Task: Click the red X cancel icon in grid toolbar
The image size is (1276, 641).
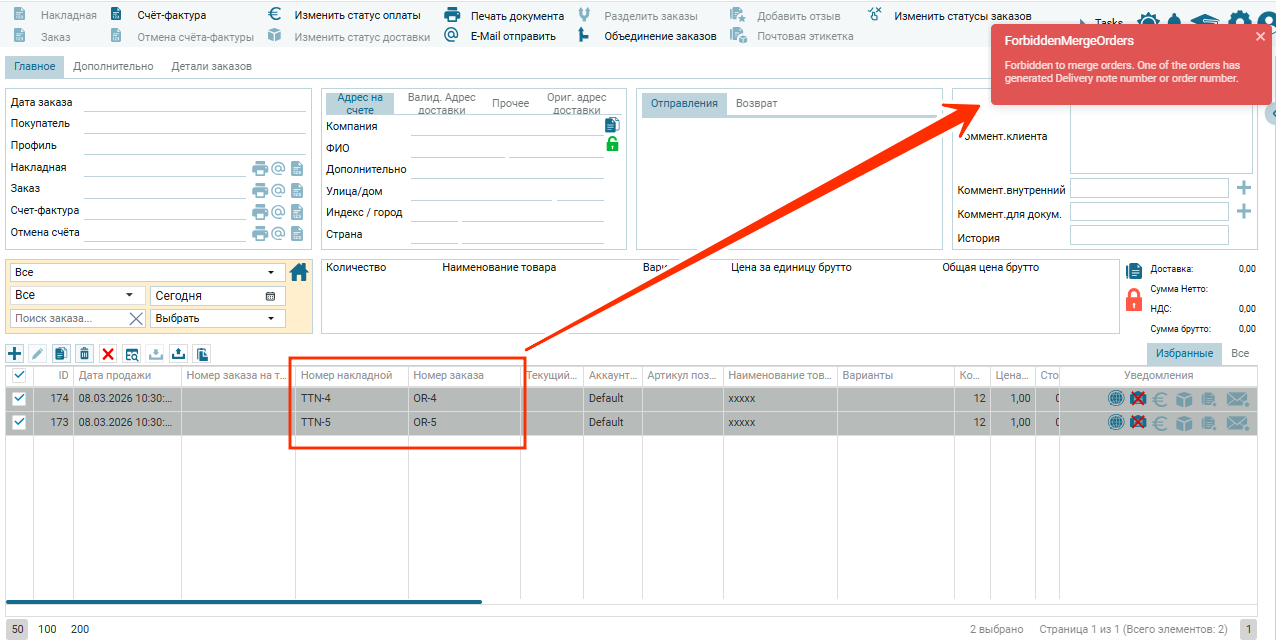Action: coord(108,354)
